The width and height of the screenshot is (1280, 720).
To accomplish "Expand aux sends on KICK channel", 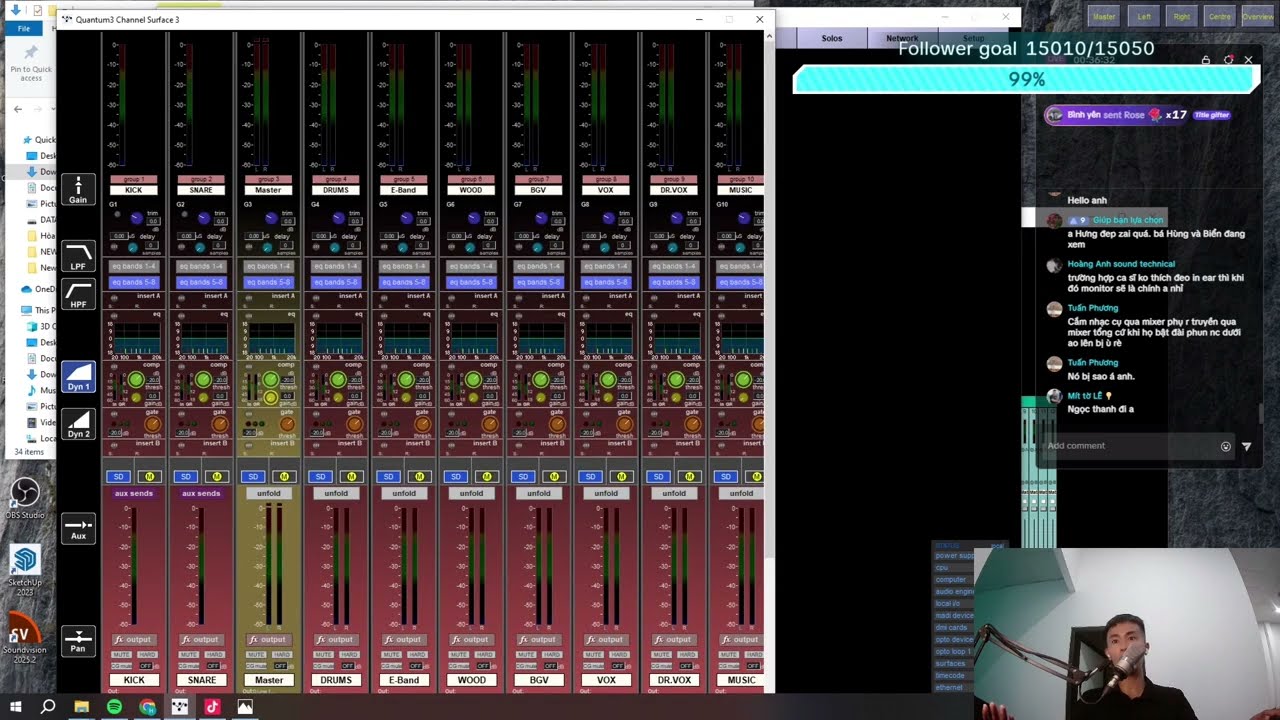I will pos(134,493).
